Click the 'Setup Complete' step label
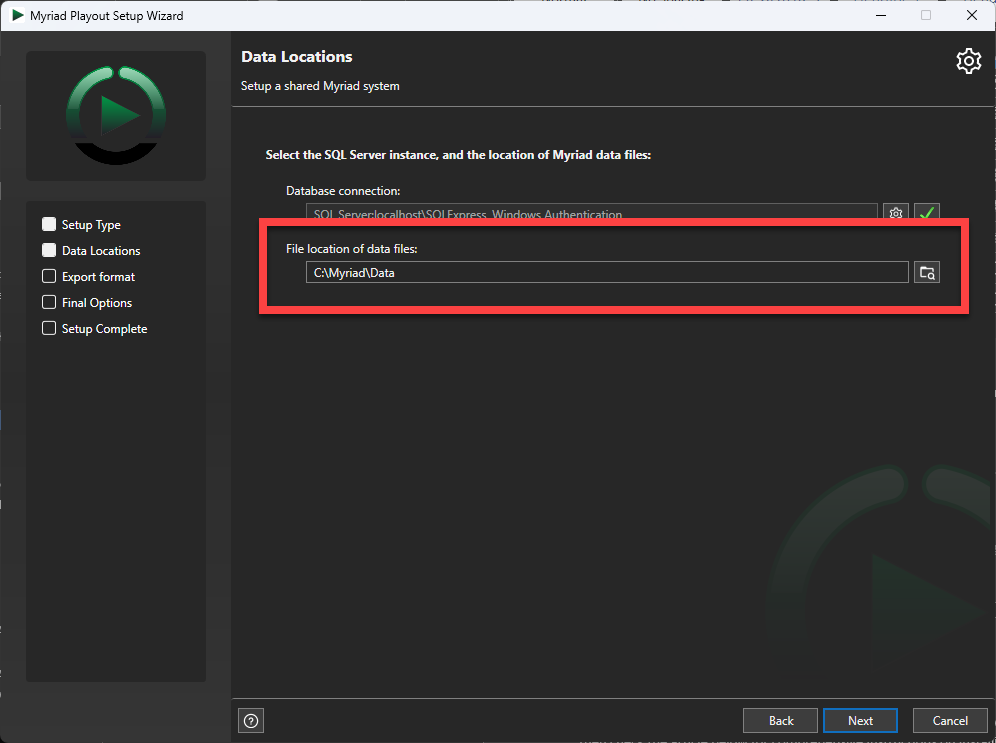Screen dimensions: 996x743 104,329
